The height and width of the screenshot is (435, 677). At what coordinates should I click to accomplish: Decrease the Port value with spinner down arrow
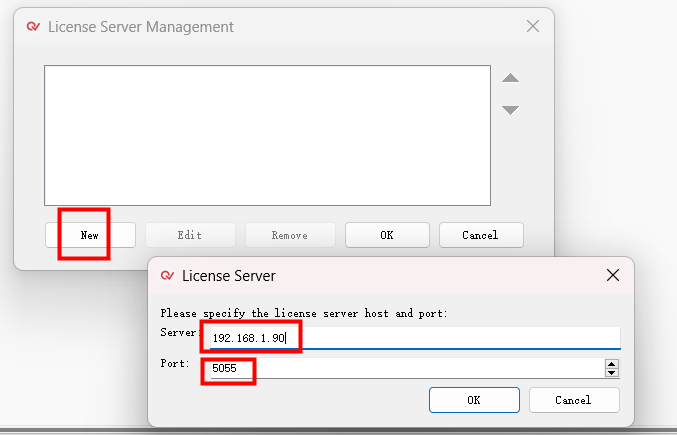(611, 373)
